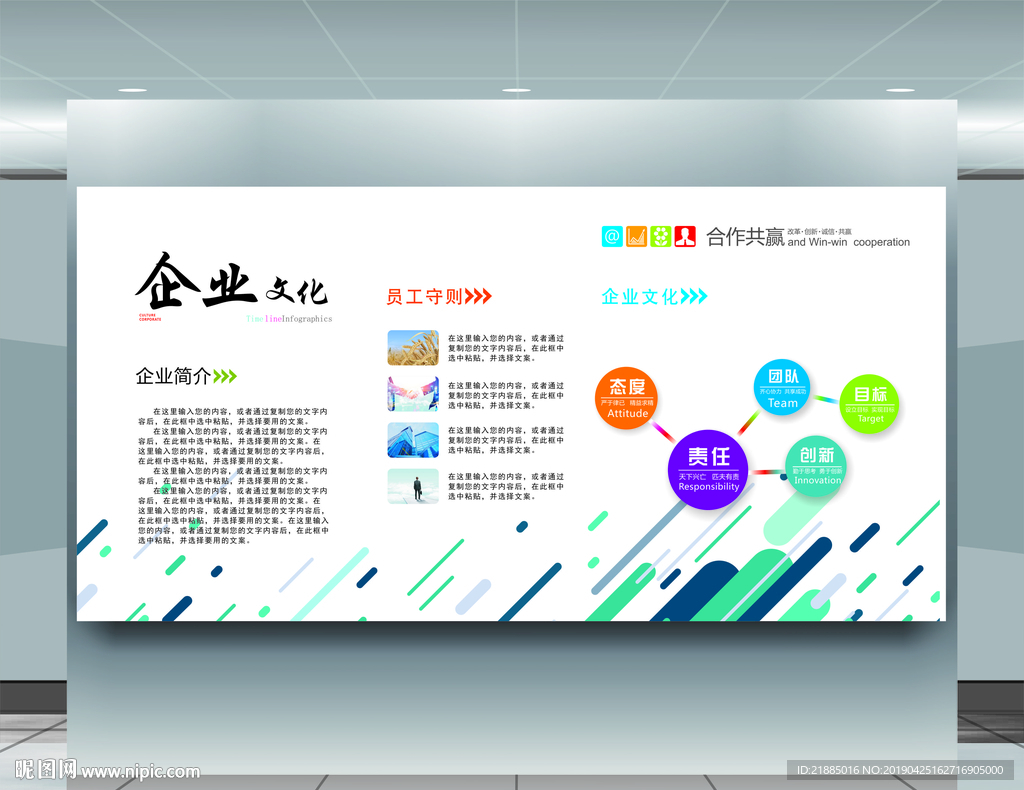Select the orange Attitude circle
Screen dimensions: 1024x790
point(626,398)
